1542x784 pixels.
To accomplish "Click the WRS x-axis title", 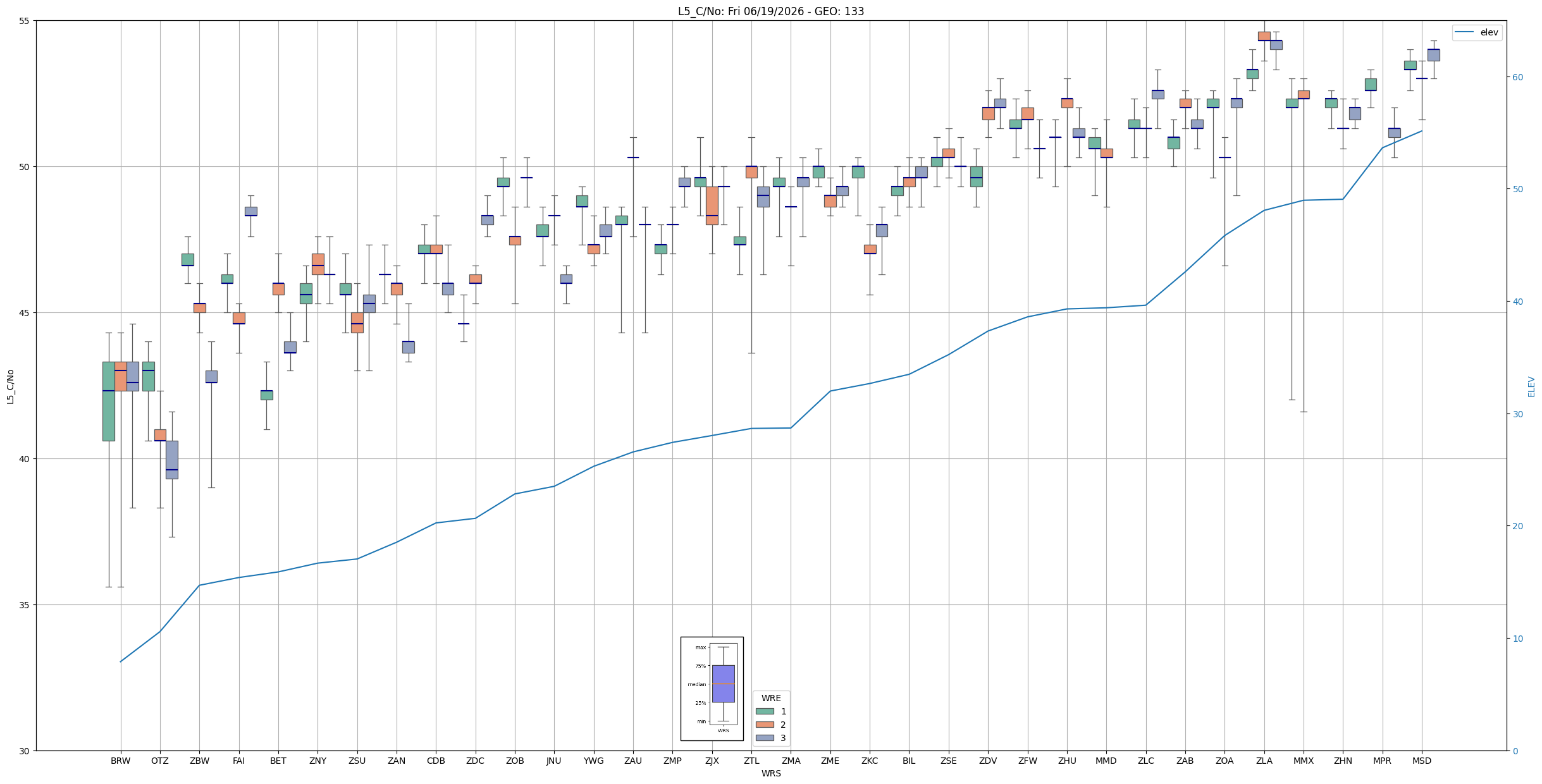I will [771, 773].
